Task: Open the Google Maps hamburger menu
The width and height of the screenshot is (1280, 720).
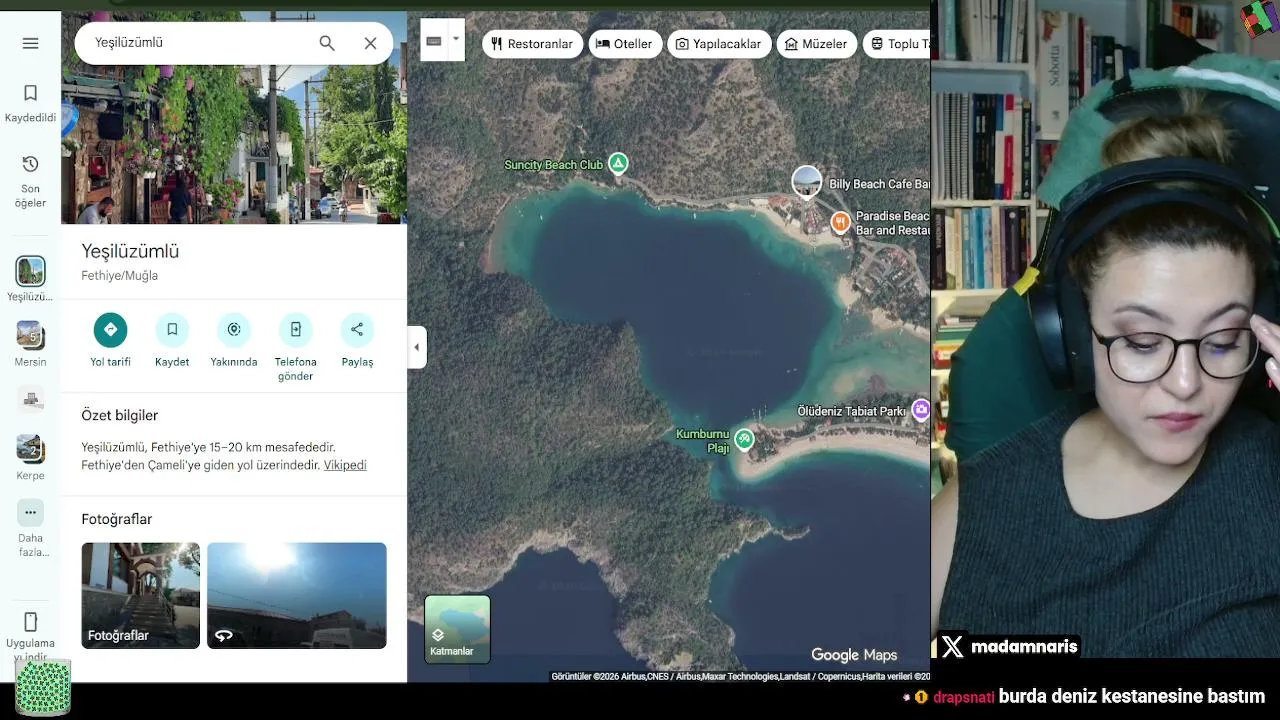Action: tap(30, 43)
